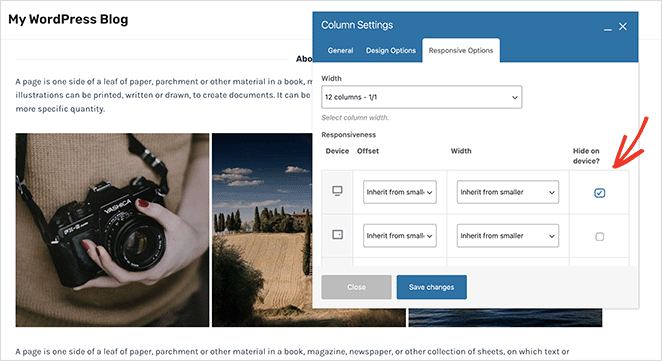Expand desktop Offset Inherit from smaller dropdown

tap(399, 192)
